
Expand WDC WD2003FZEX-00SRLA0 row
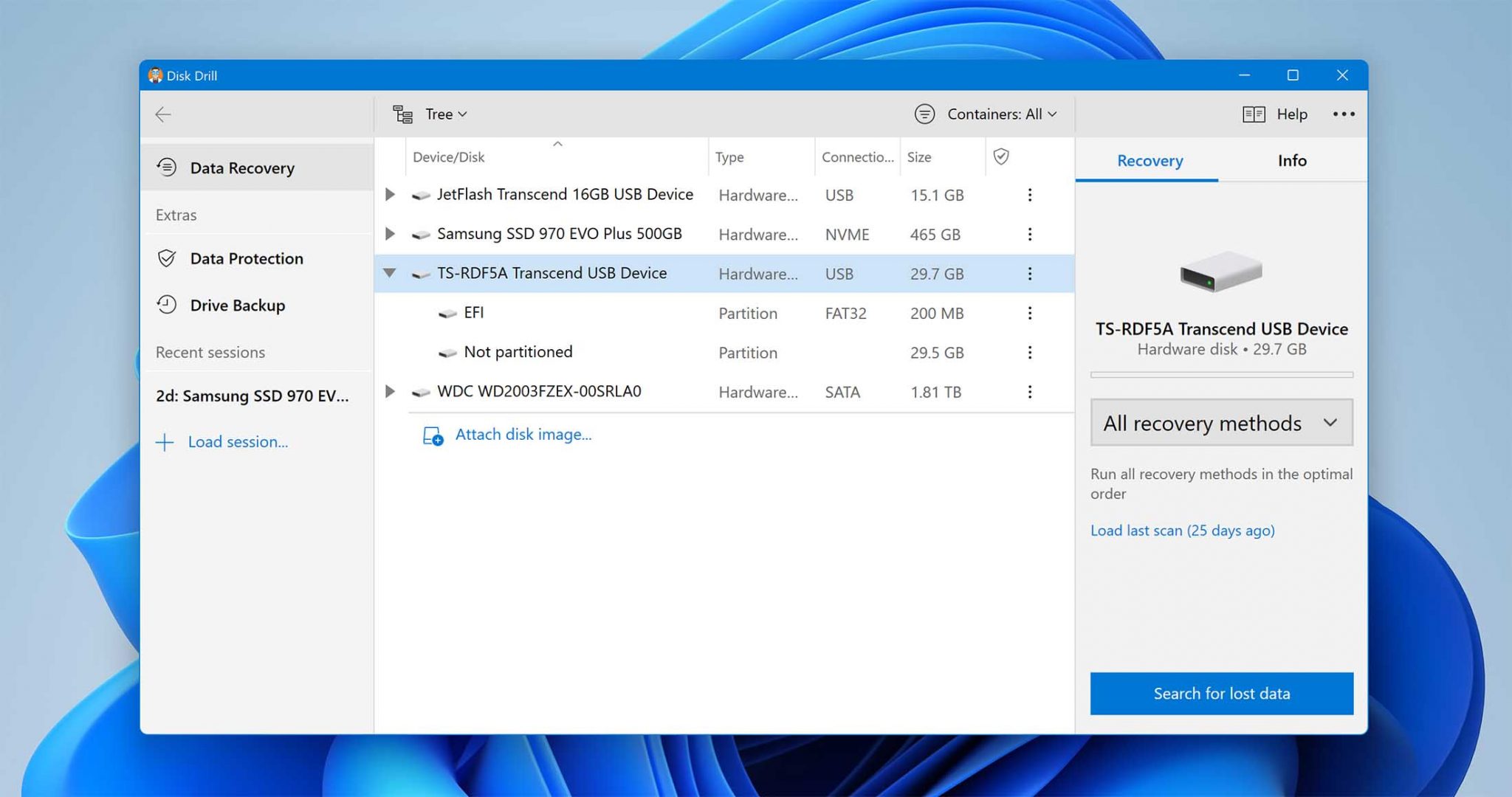pyautogui.click(x=390, y=391)
